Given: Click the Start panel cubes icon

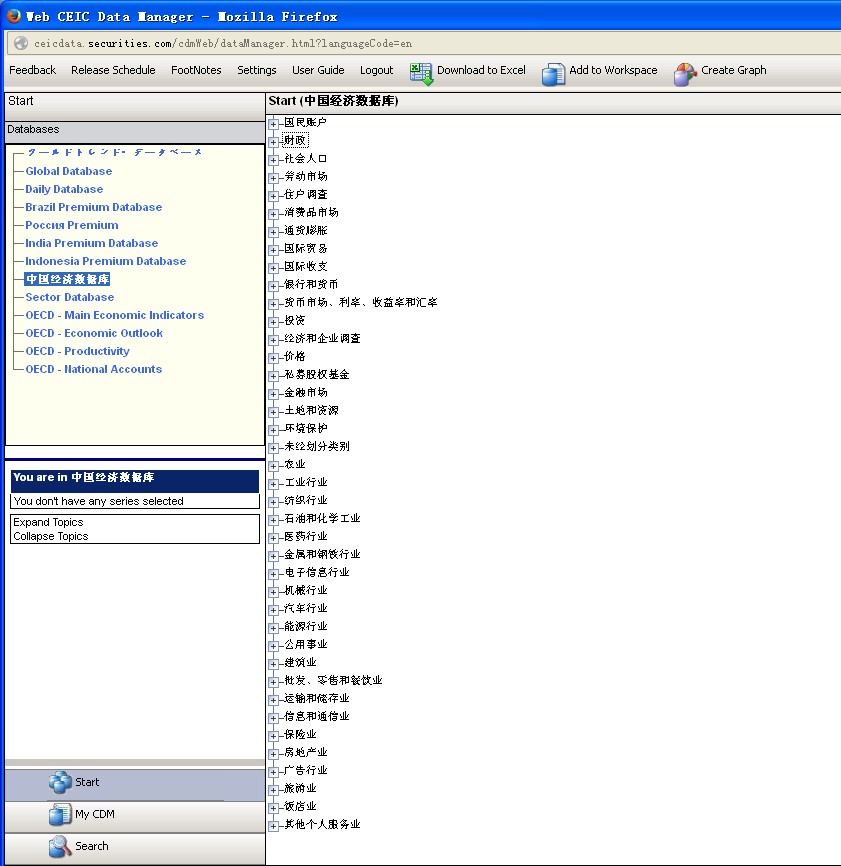Looking at the screenshot, I should 60,782.
